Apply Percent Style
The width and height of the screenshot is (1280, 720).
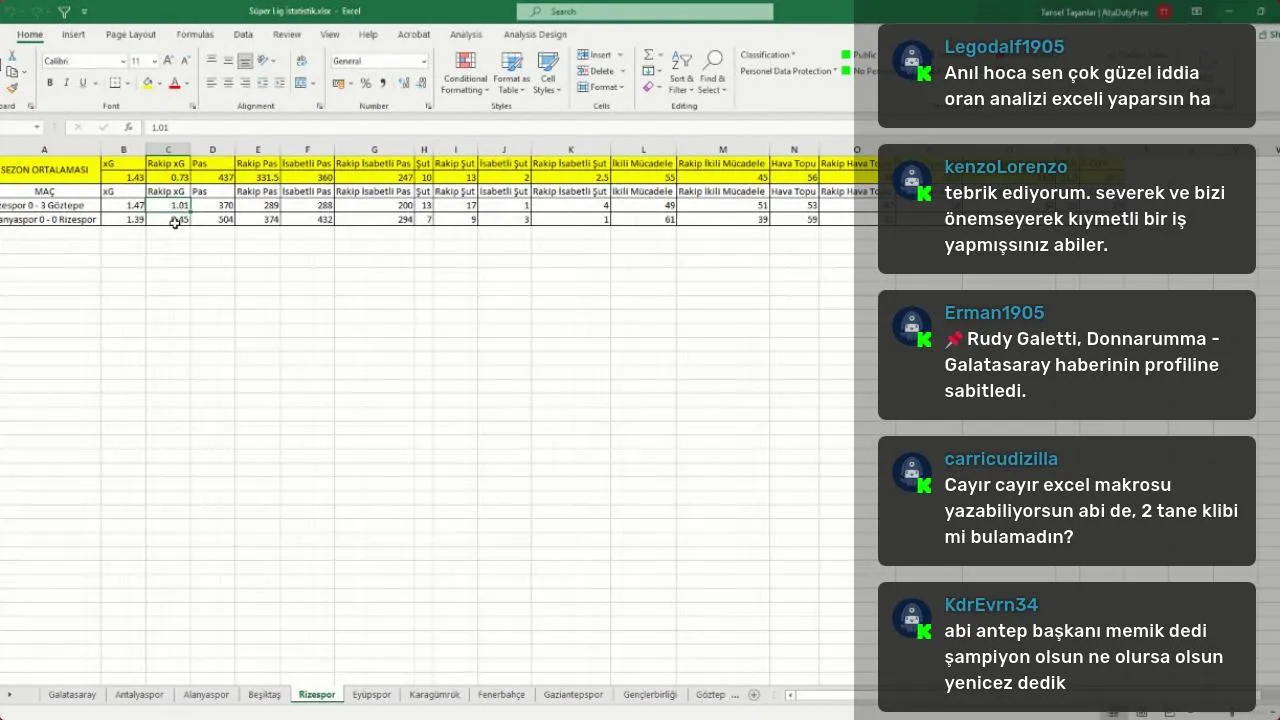366,83
